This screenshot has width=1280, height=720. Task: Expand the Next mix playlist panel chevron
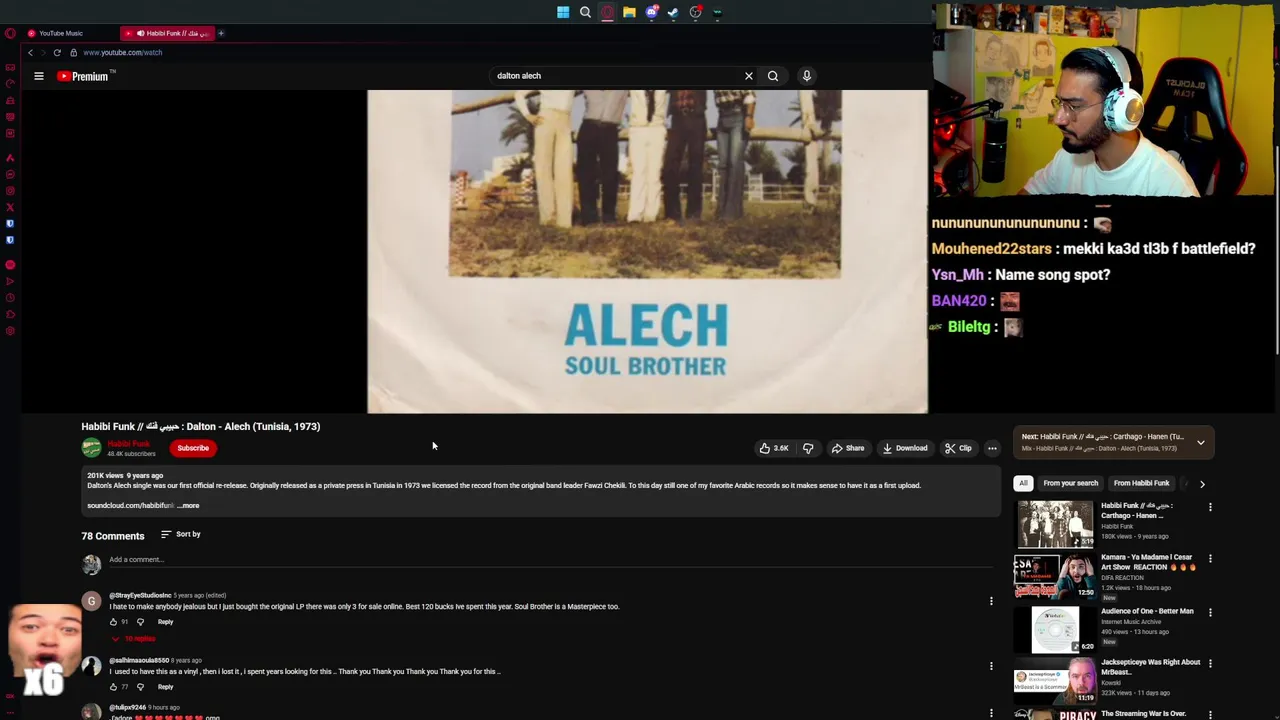coord(1201,442)
